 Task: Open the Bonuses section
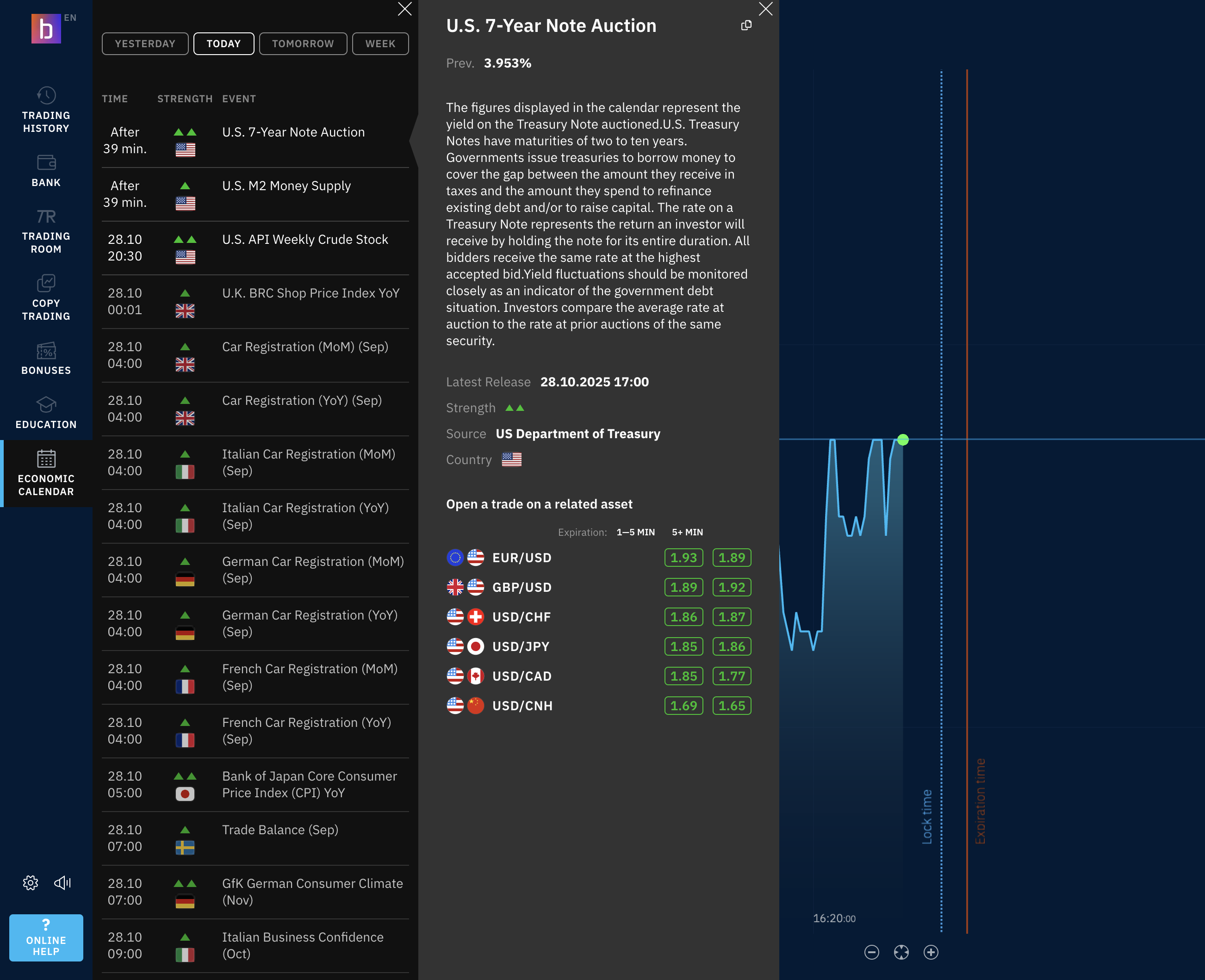click(46, 358)
